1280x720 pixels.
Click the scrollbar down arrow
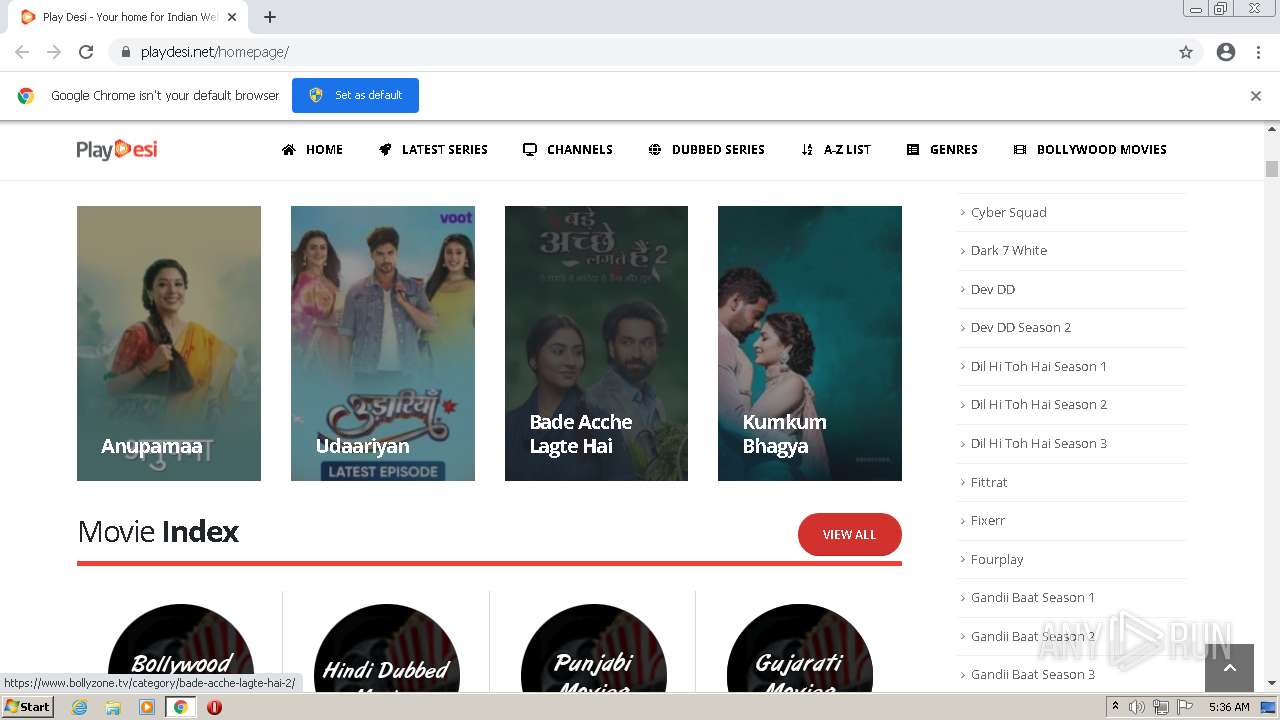coord(1272,683)
